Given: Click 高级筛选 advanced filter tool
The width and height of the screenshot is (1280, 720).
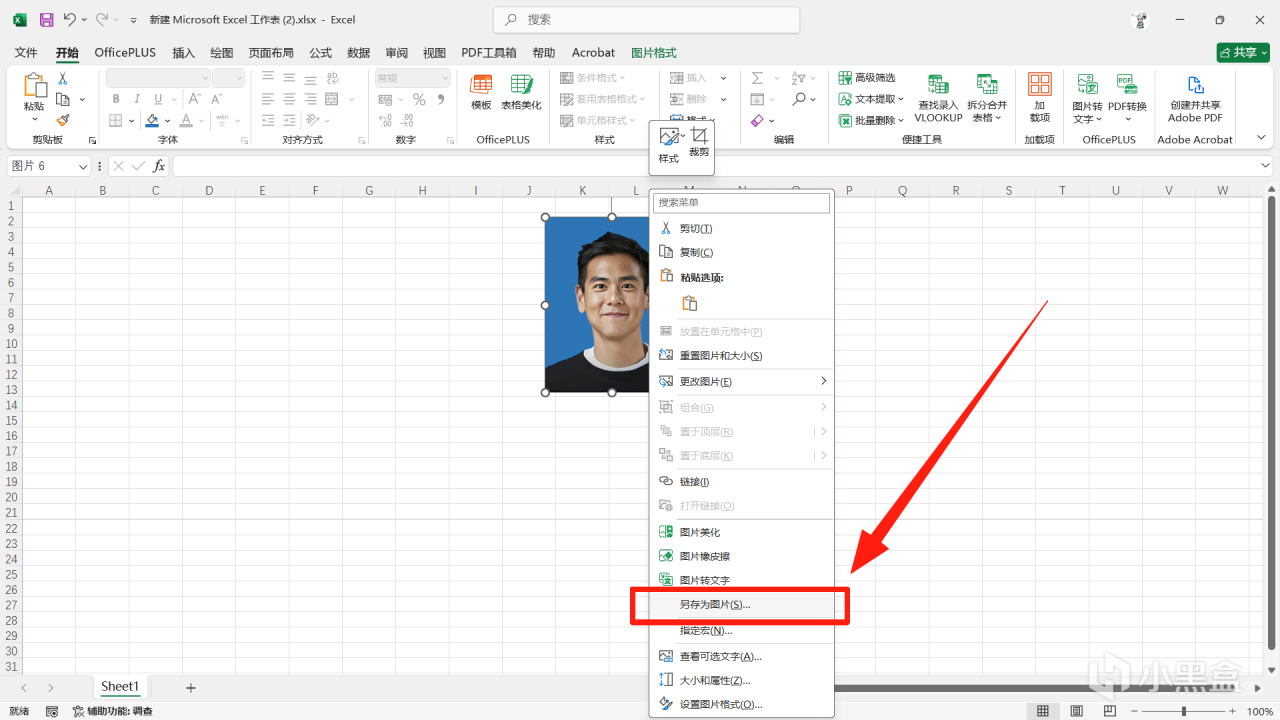Looking at the screenshot, I should tap(867, 78).
